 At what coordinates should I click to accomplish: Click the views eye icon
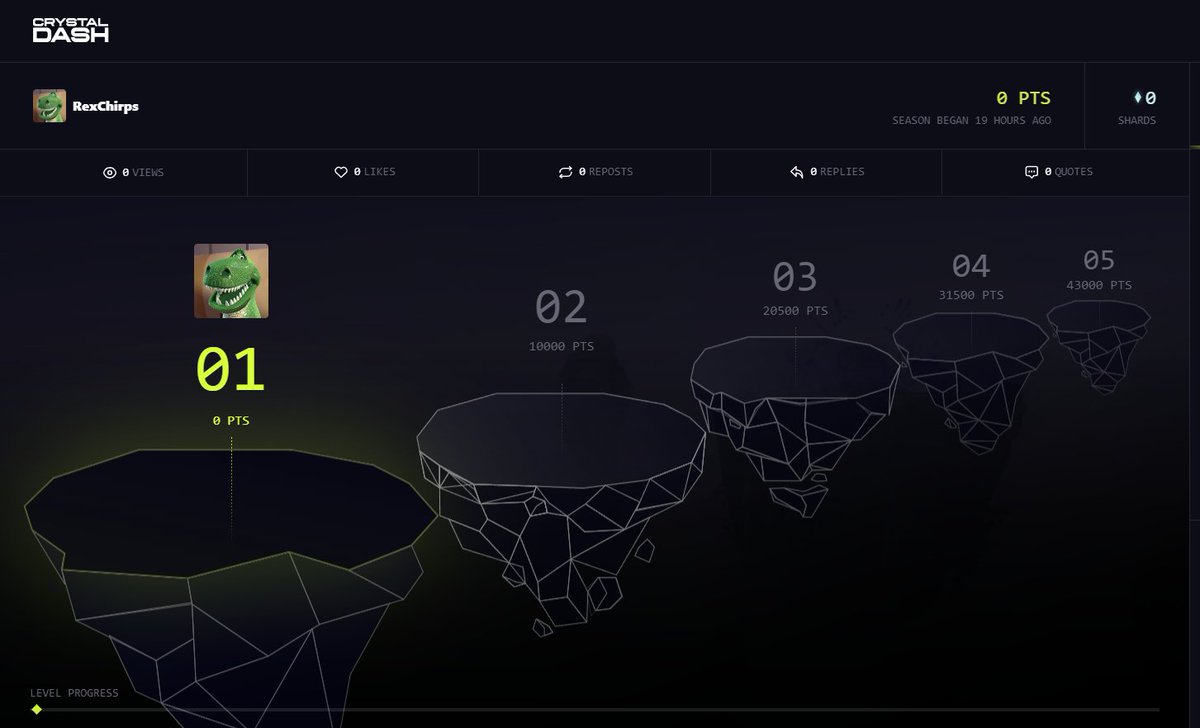click(110, 171)
